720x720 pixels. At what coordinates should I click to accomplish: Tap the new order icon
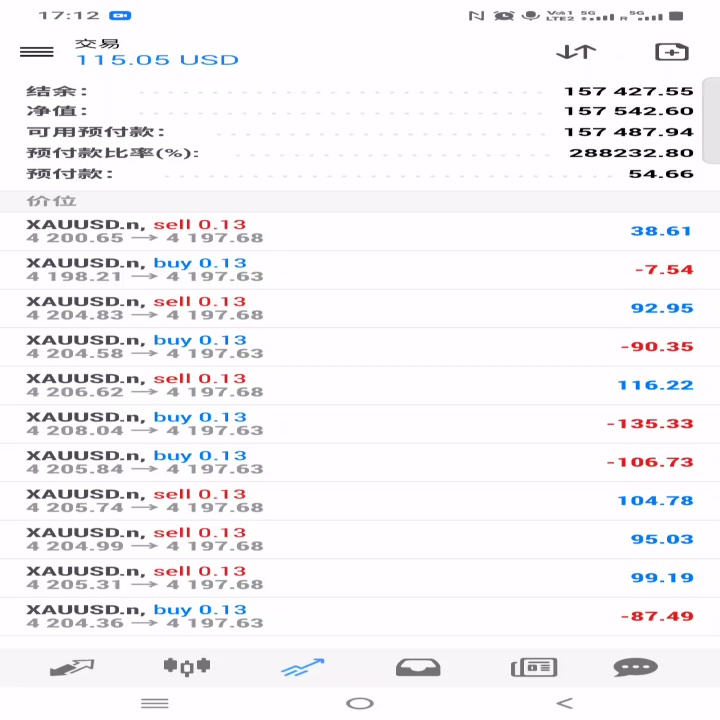coord(672,52)
